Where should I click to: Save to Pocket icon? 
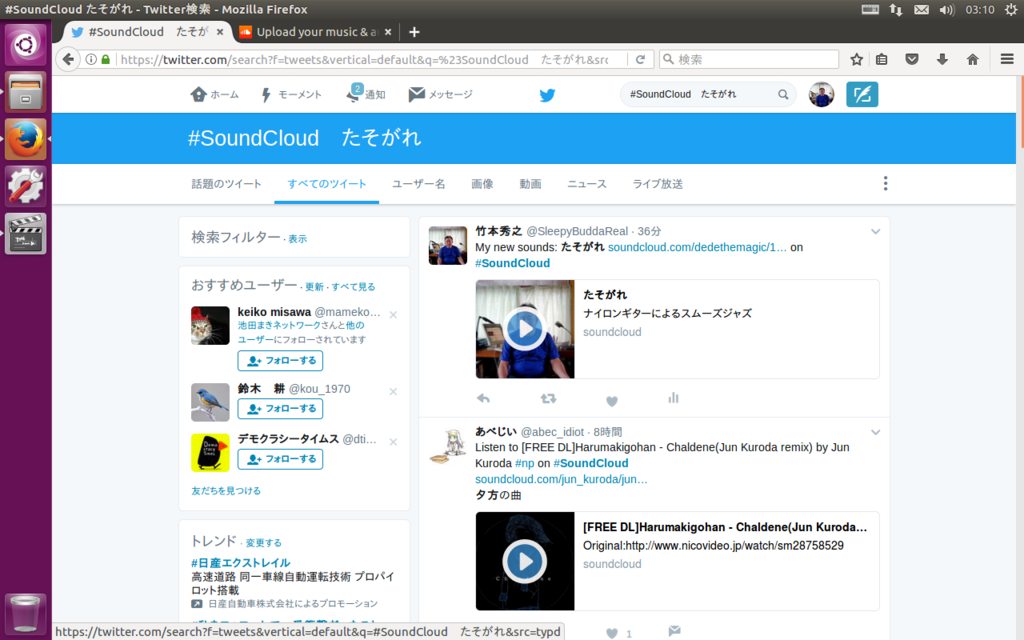click(x=912, y=59)
